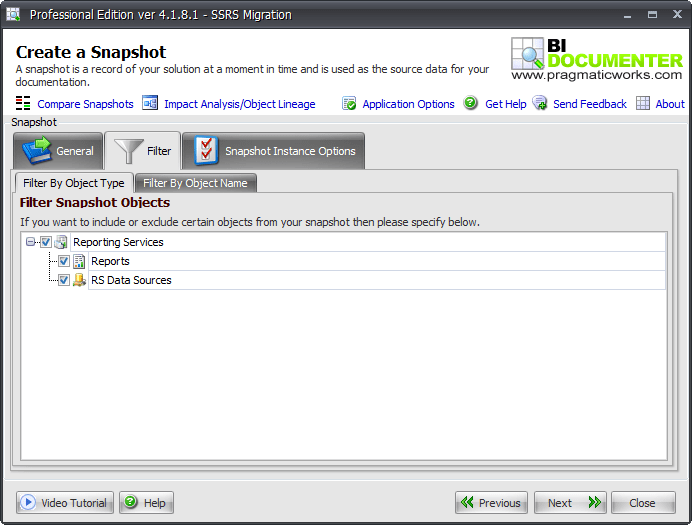Select the RS Data Sources tree row
The width and height of the screenshot is (692, 525).
377,280
